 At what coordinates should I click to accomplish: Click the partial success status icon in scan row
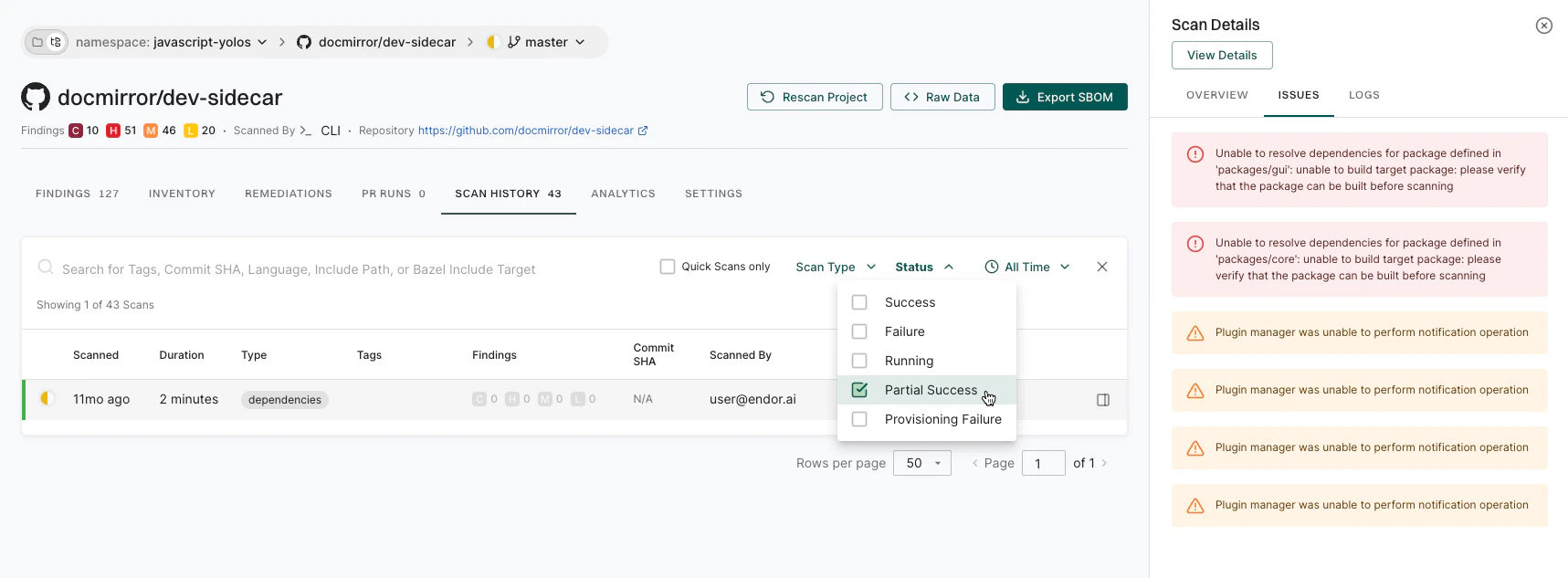click(47, 398)
